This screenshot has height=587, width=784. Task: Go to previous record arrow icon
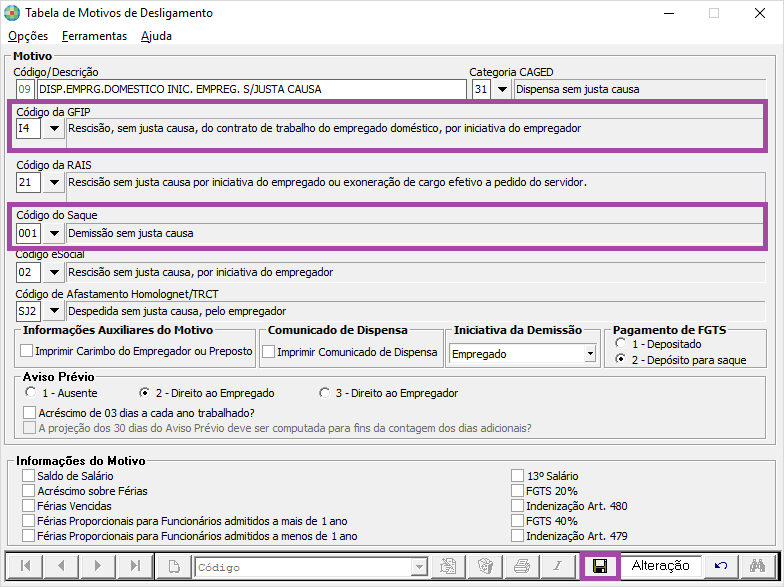point(61,566)
